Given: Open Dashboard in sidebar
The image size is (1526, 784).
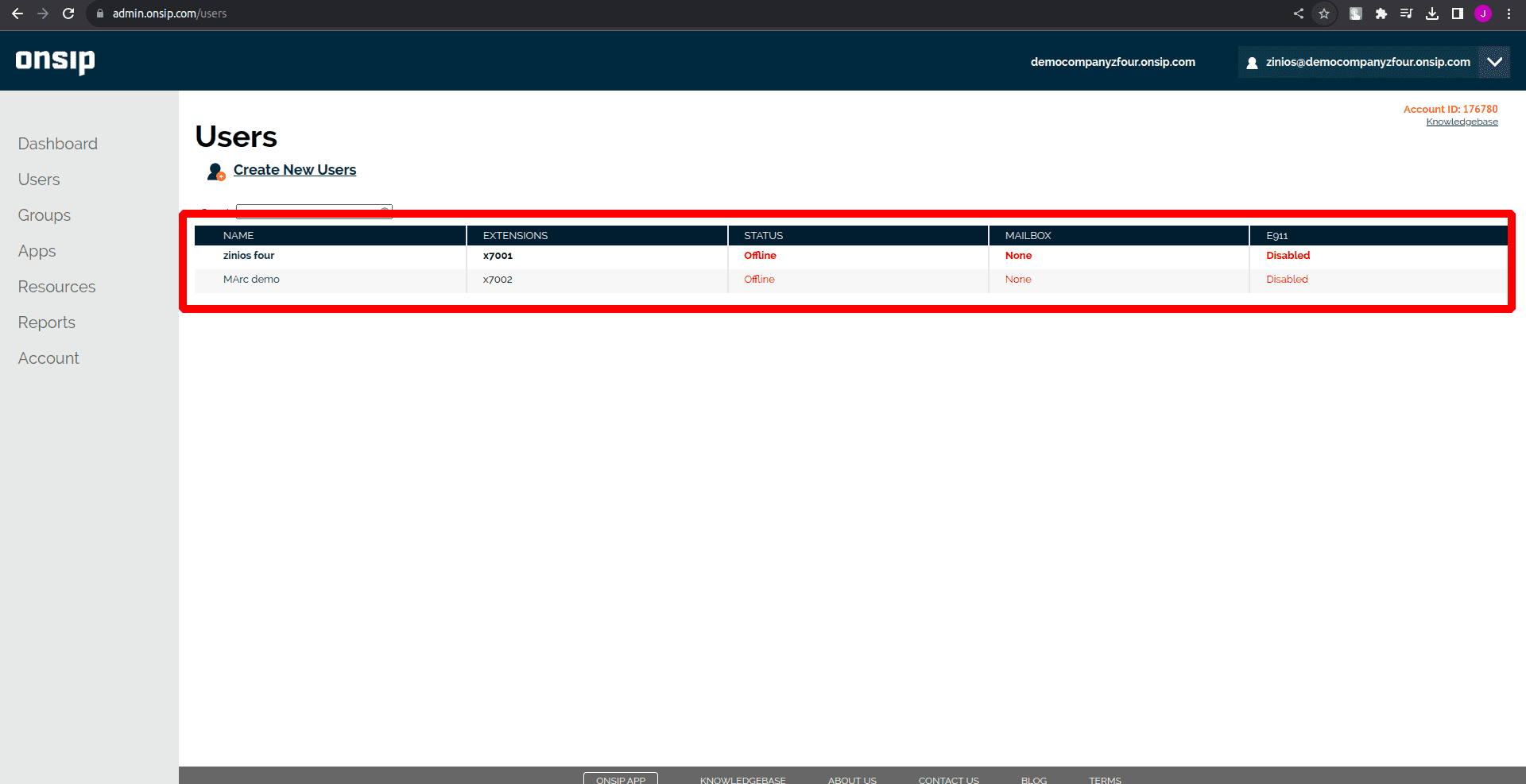Looking at the screenshot, I should (58, 144).
